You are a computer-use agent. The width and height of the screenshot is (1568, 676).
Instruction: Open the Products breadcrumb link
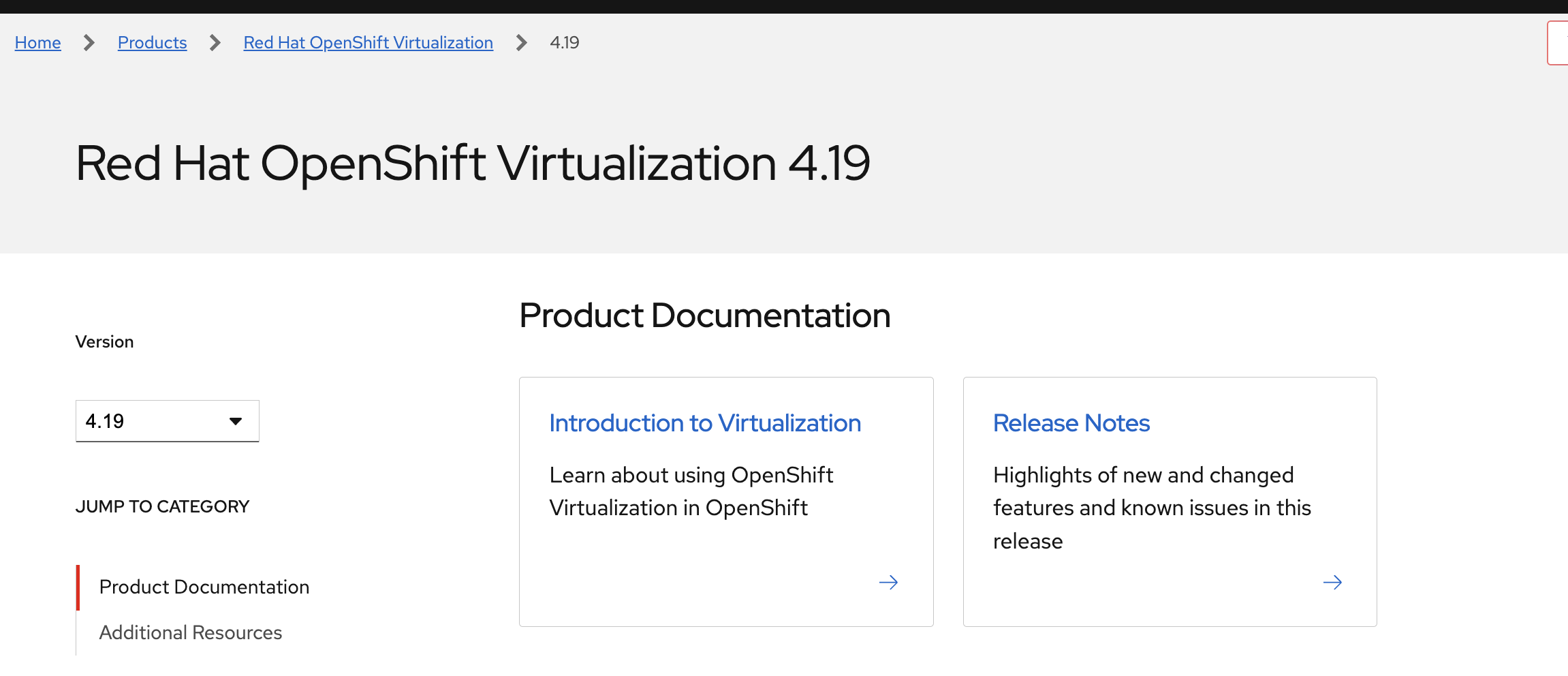[x=152, y=43]
